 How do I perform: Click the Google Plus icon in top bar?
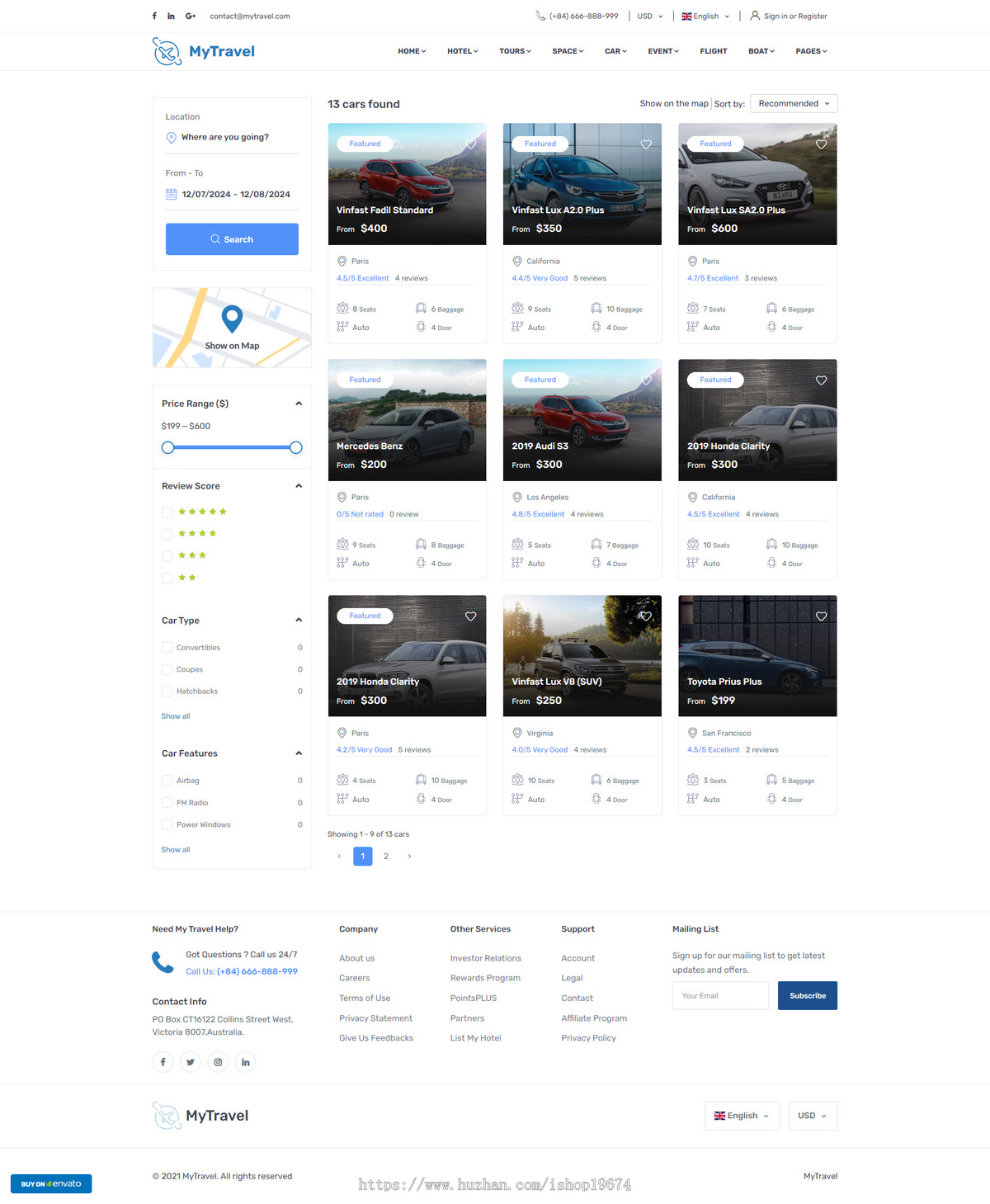point(191,16)
